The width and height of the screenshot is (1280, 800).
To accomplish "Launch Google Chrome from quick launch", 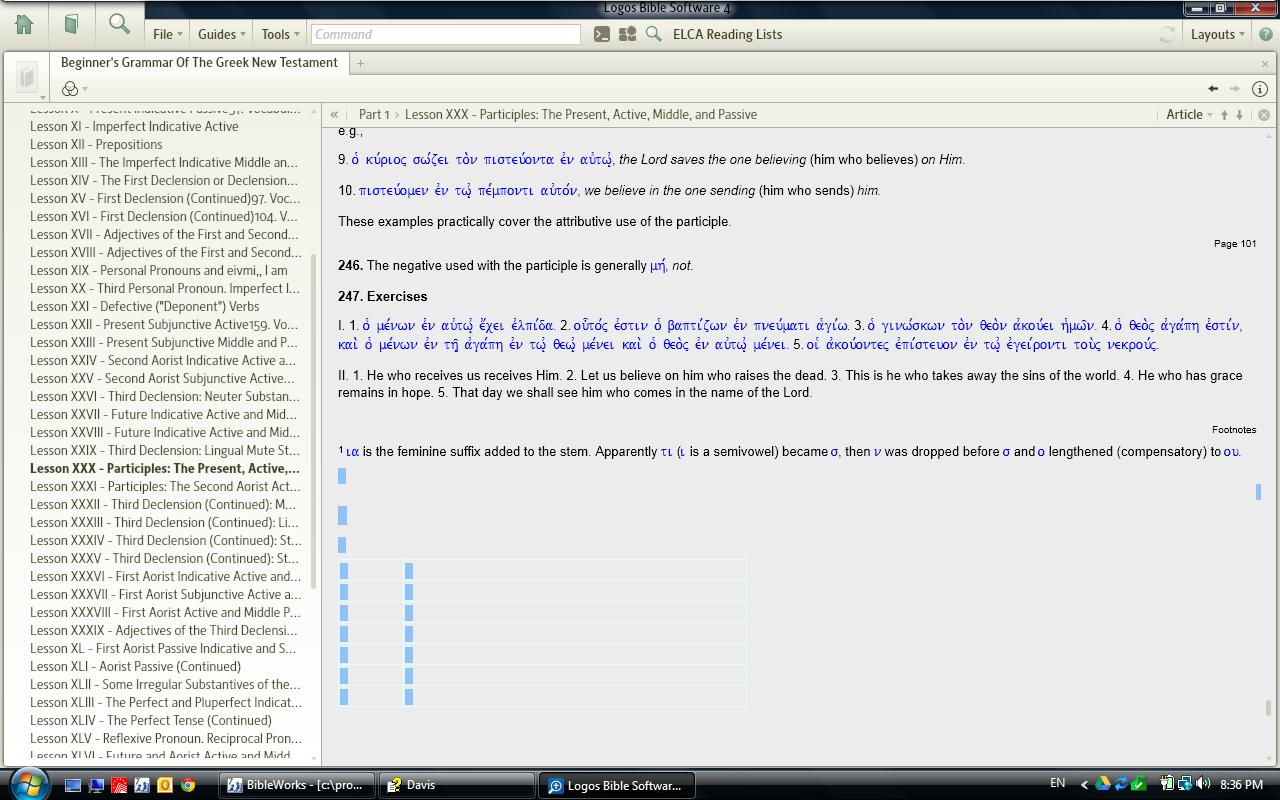I will tap(187, 785).
